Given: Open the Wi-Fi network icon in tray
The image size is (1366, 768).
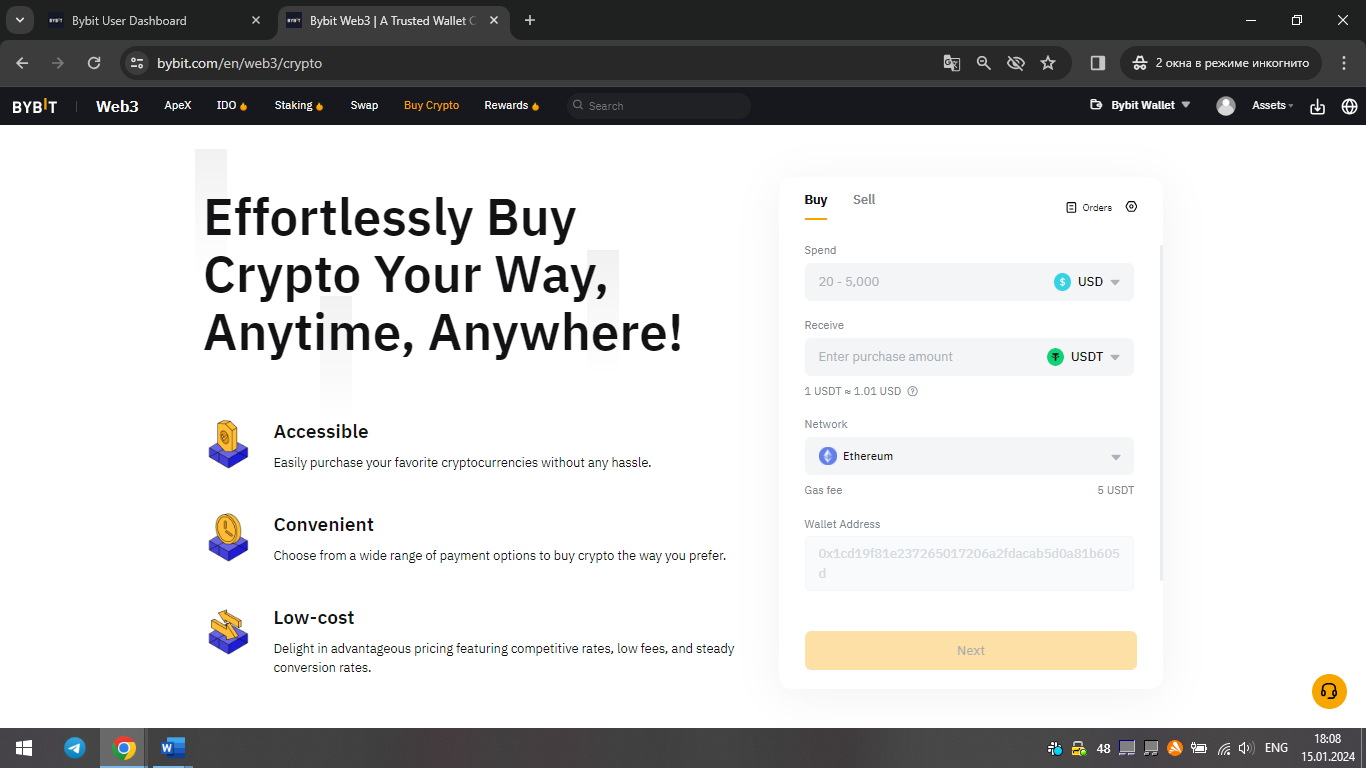Looking at the screenshot, I should [1223, 748].
